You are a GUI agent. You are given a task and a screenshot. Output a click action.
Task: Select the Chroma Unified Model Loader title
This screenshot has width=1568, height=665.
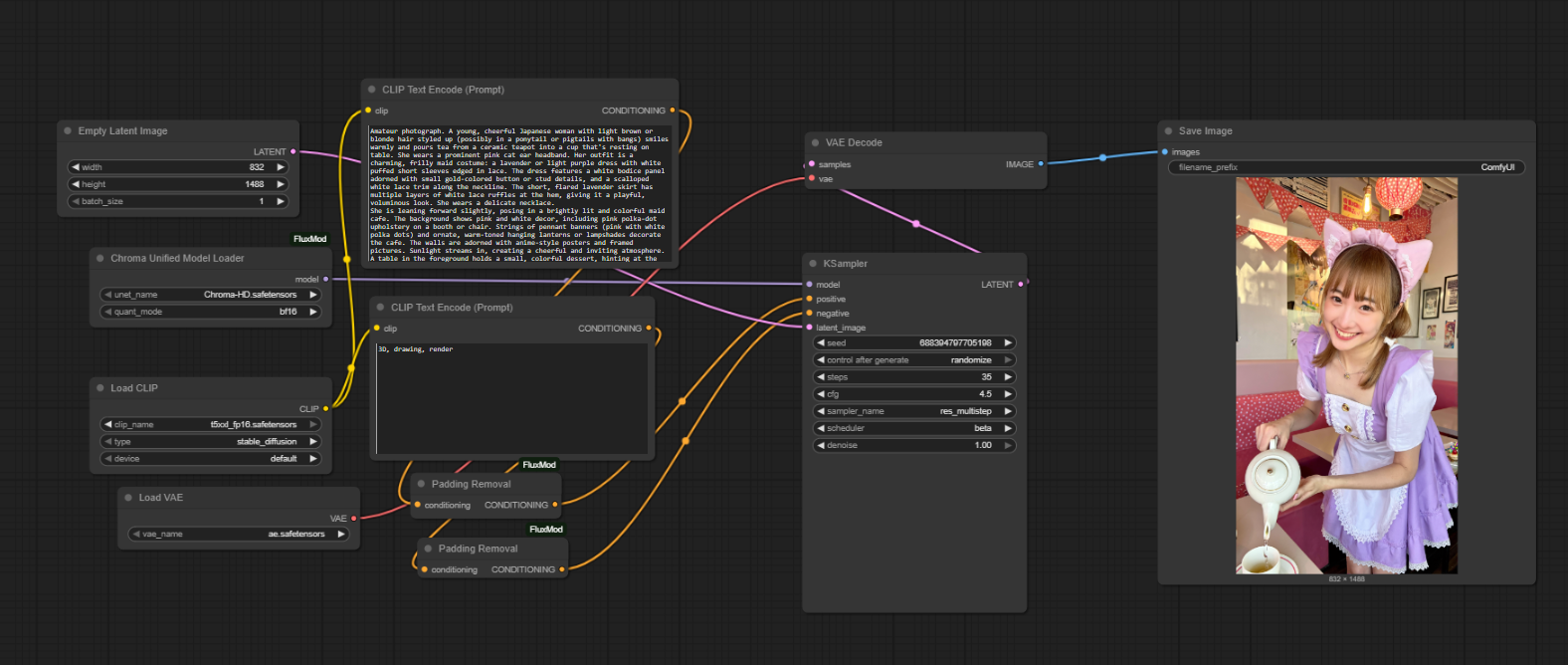pyautogui.click(x=177, y=258)
